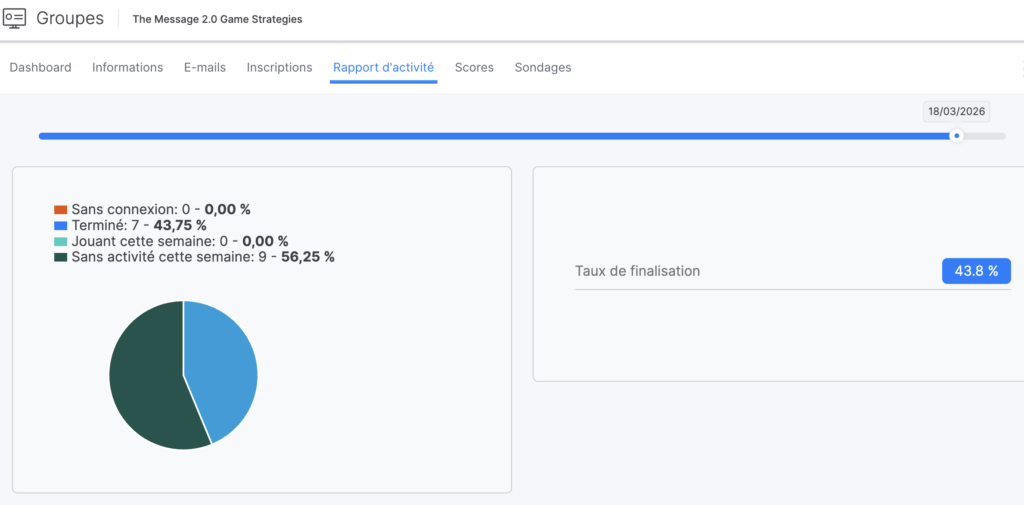The image size is (1024, 505).
Task: Click the date slider handle
Action: pyautogui.click(x=956, y=136)
